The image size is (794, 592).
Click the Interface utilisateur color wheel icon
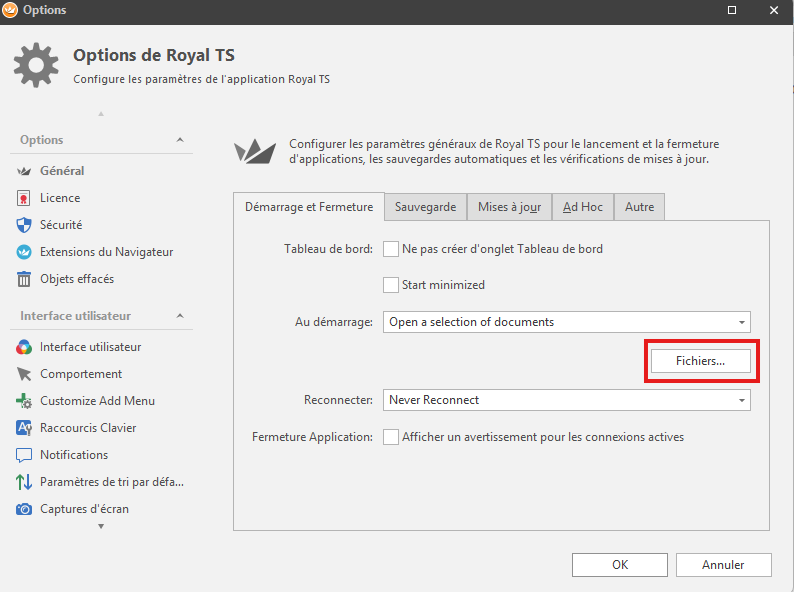[24, 347]
